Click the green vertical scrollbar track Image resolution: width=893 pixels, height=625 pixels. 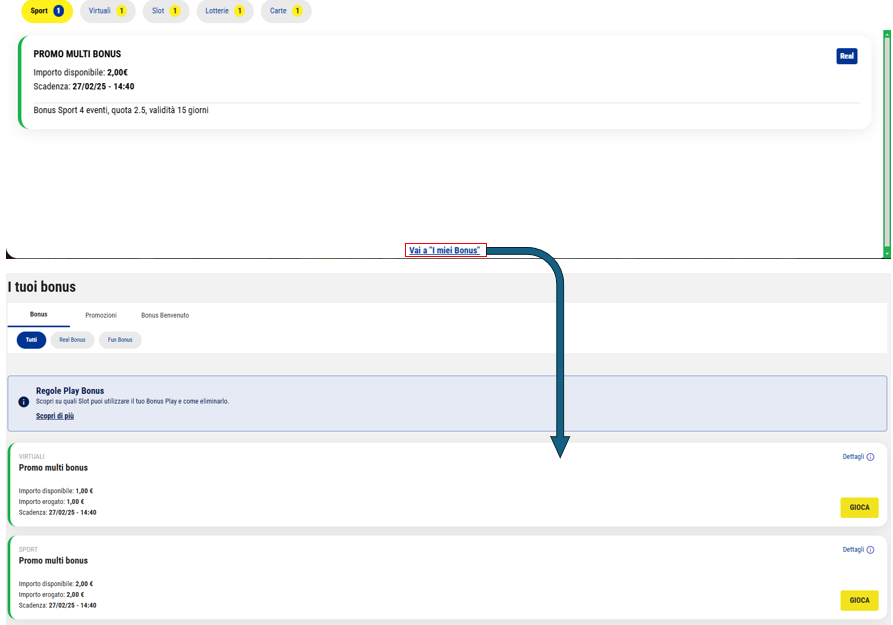(x=887, y=140)
